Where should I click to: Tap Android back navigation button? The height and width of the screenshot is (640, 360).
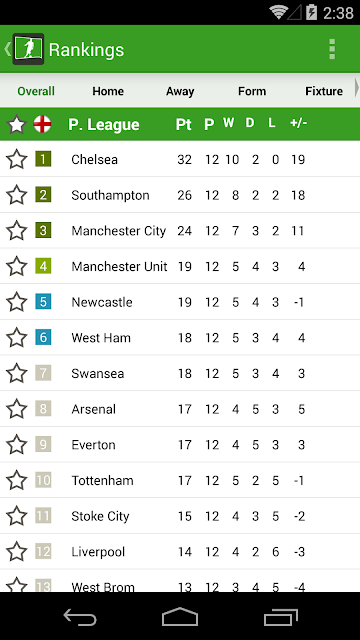[80, 616]
